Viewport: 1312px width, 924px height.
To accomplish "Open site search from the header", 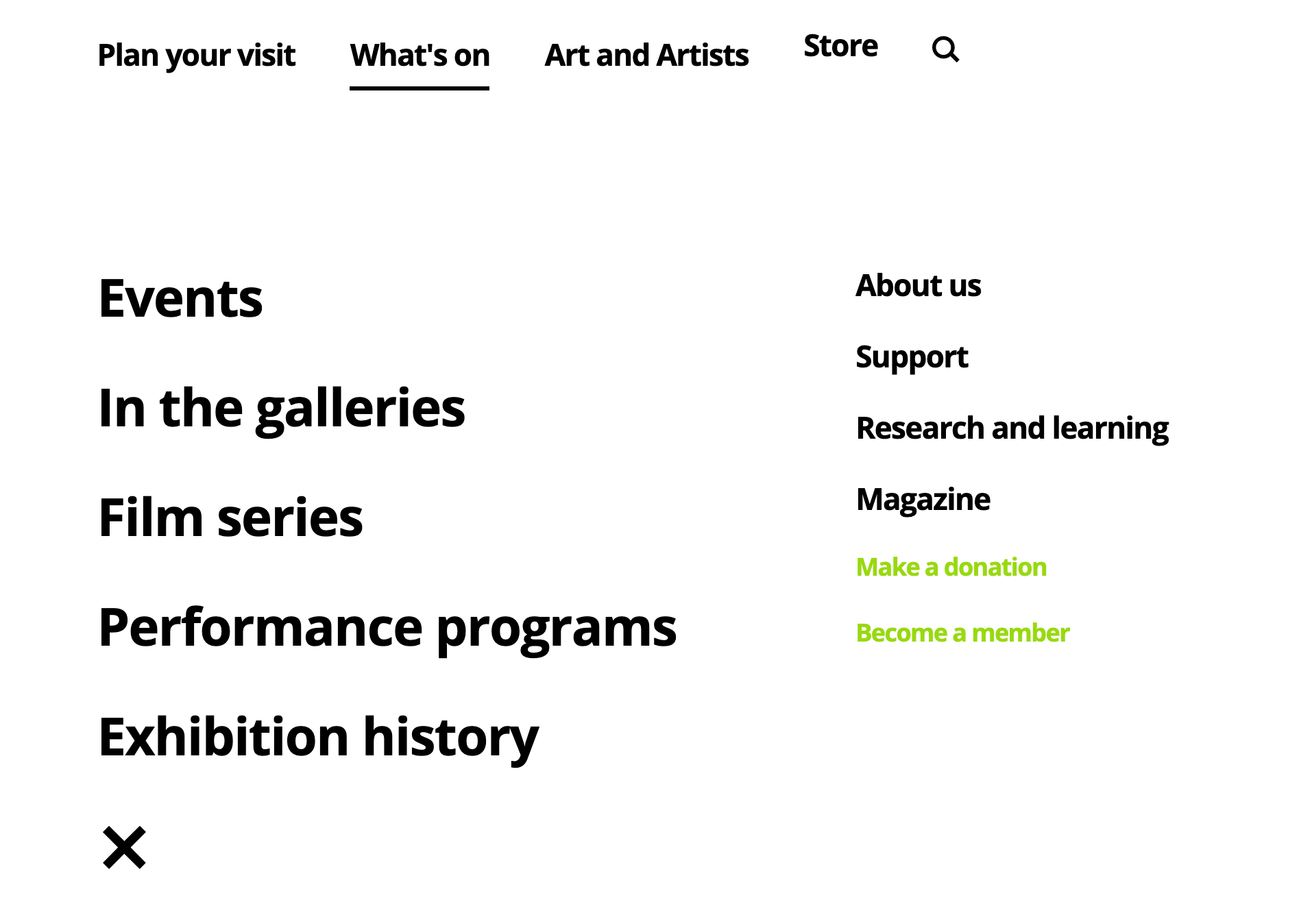I will point(945,49).
